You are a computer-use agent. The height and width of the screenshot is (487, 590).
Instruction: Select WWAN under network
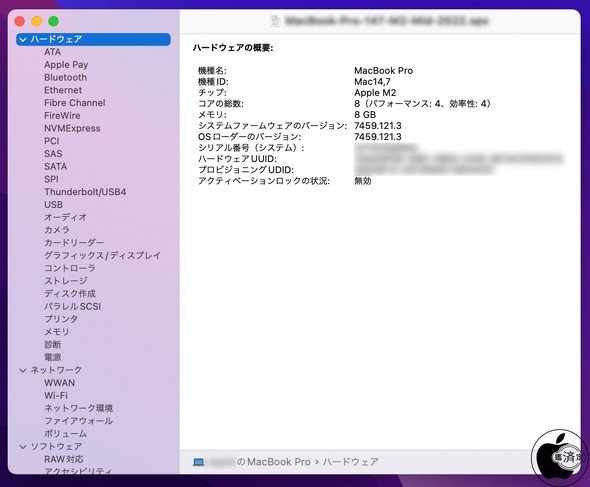59,383
